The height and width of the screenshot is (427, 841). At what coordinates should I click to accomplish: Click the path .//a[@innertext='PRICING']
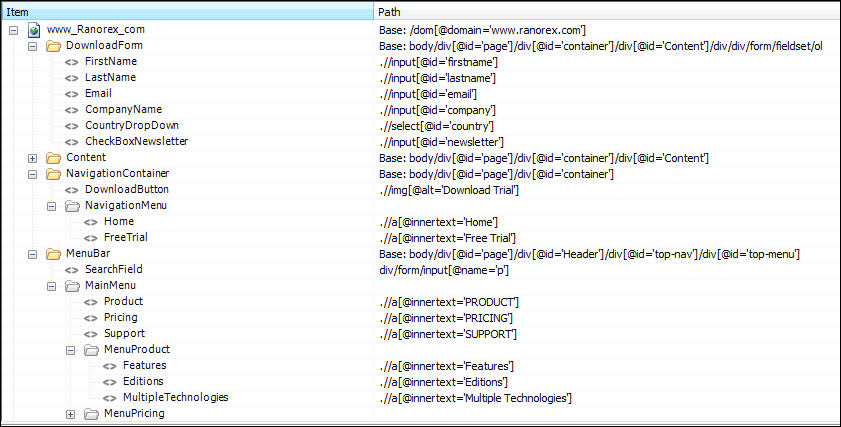[x=446, y=319]
